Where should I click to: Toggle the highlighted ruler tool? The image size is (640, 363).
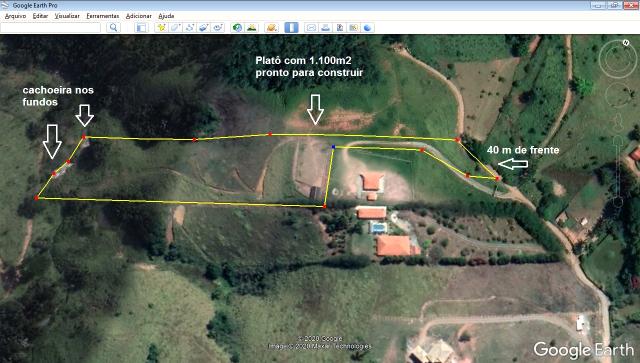coord(291,27)
